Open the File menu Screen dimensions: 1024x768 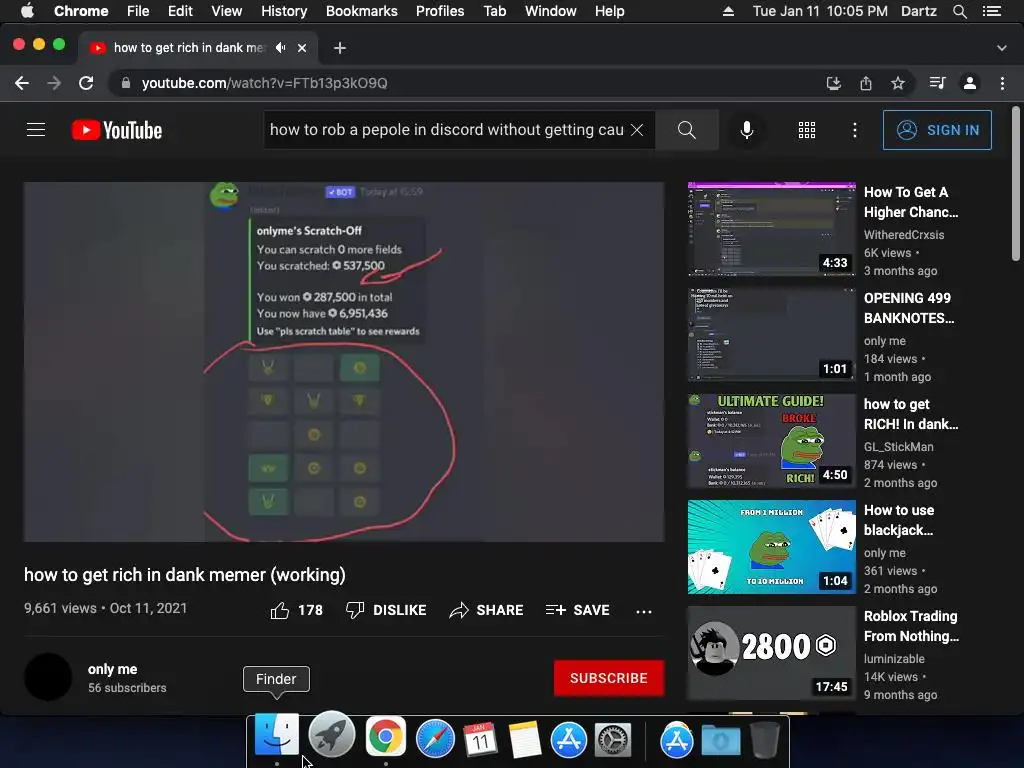coord(138,11)
